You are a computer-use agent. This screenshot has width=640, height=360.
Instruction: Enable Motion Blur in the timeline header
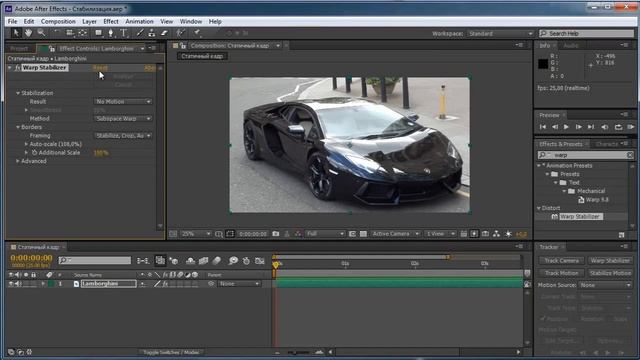[217, 260]
